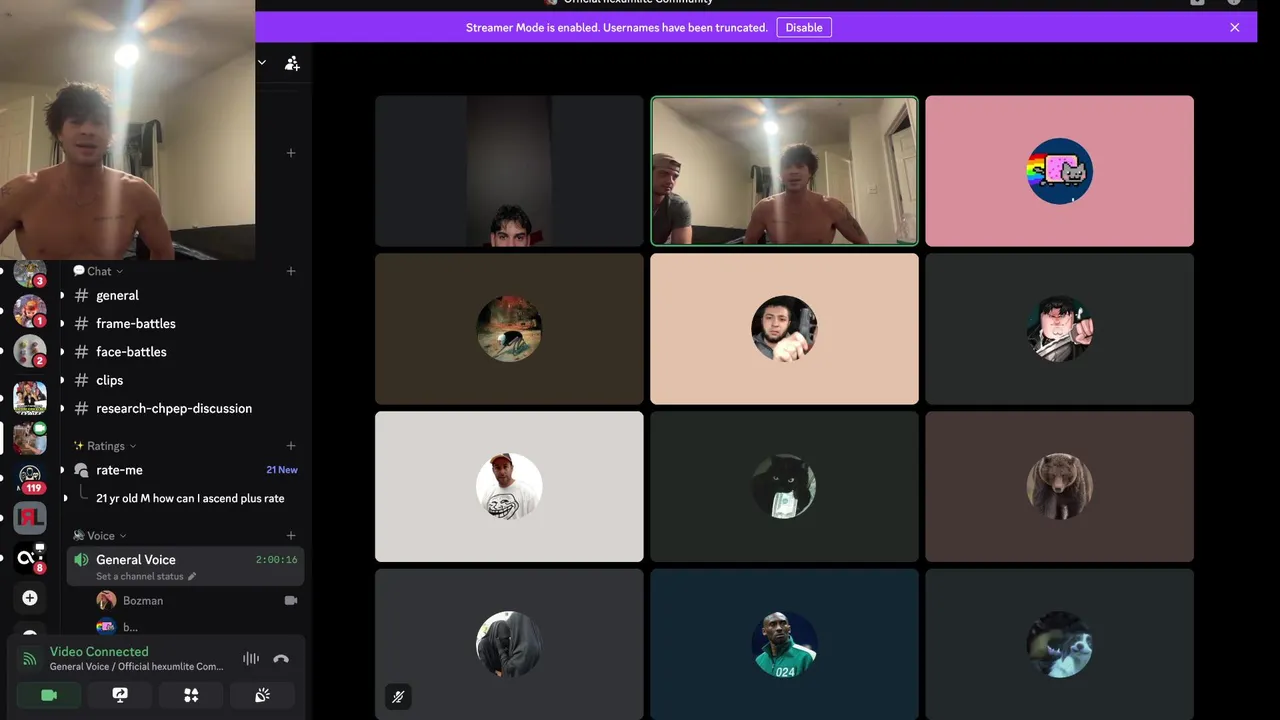Disconnect from the voice call
This screenshot has width=1280, height=720.
pos(281,659)
